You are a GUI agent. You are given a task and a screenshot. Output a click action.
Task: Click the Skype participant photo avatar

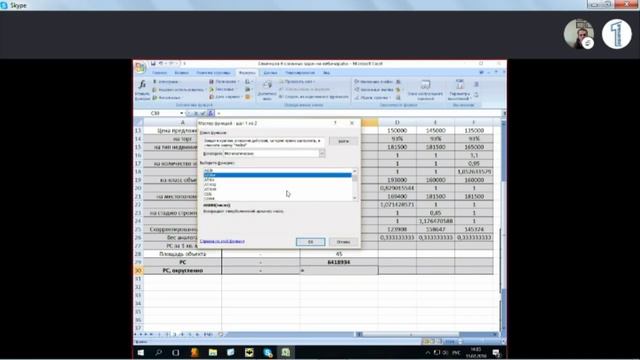tap(579, 34)
